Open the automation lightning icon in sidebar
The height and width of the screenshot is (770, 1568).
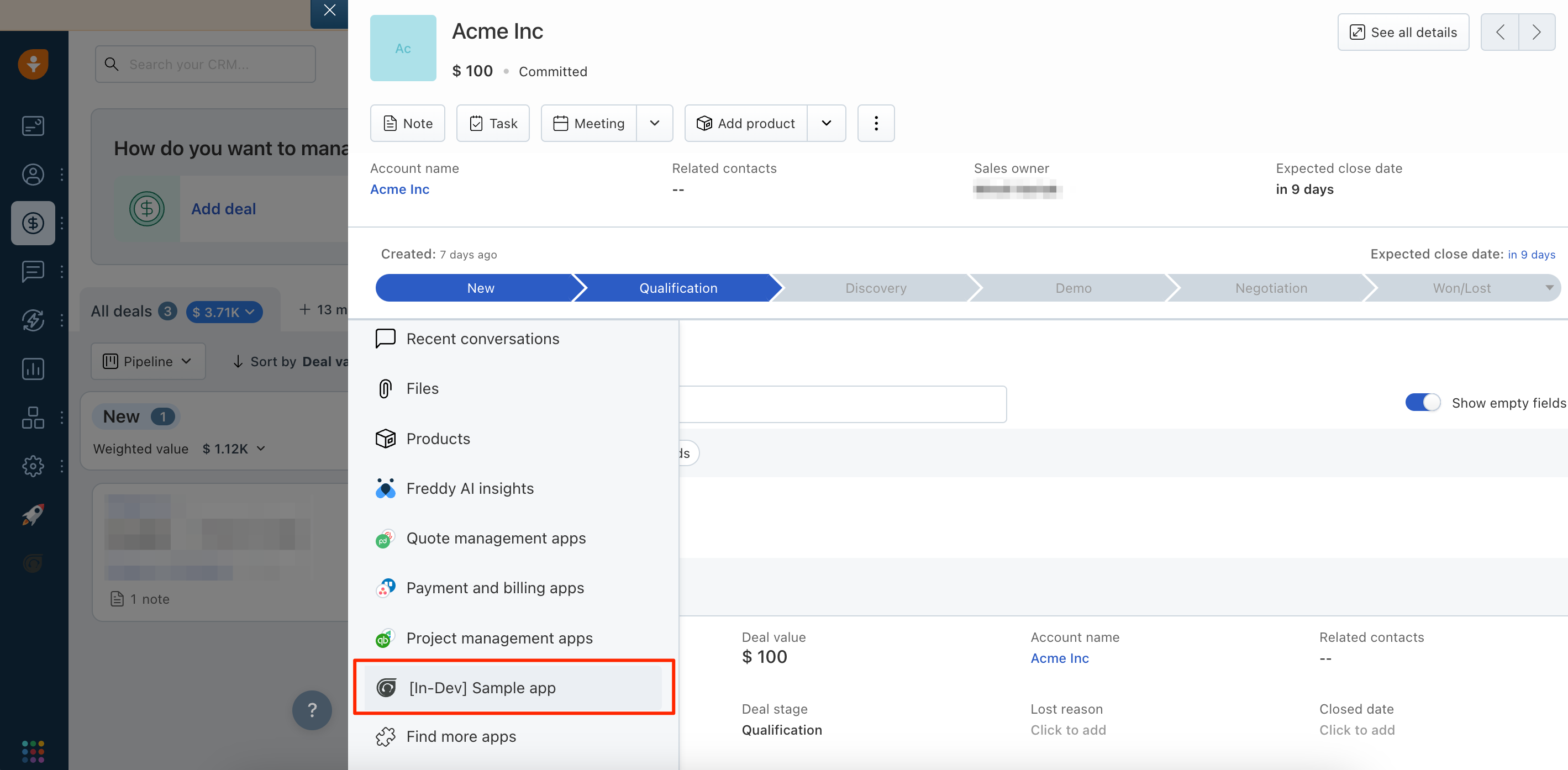click(33, 320)
